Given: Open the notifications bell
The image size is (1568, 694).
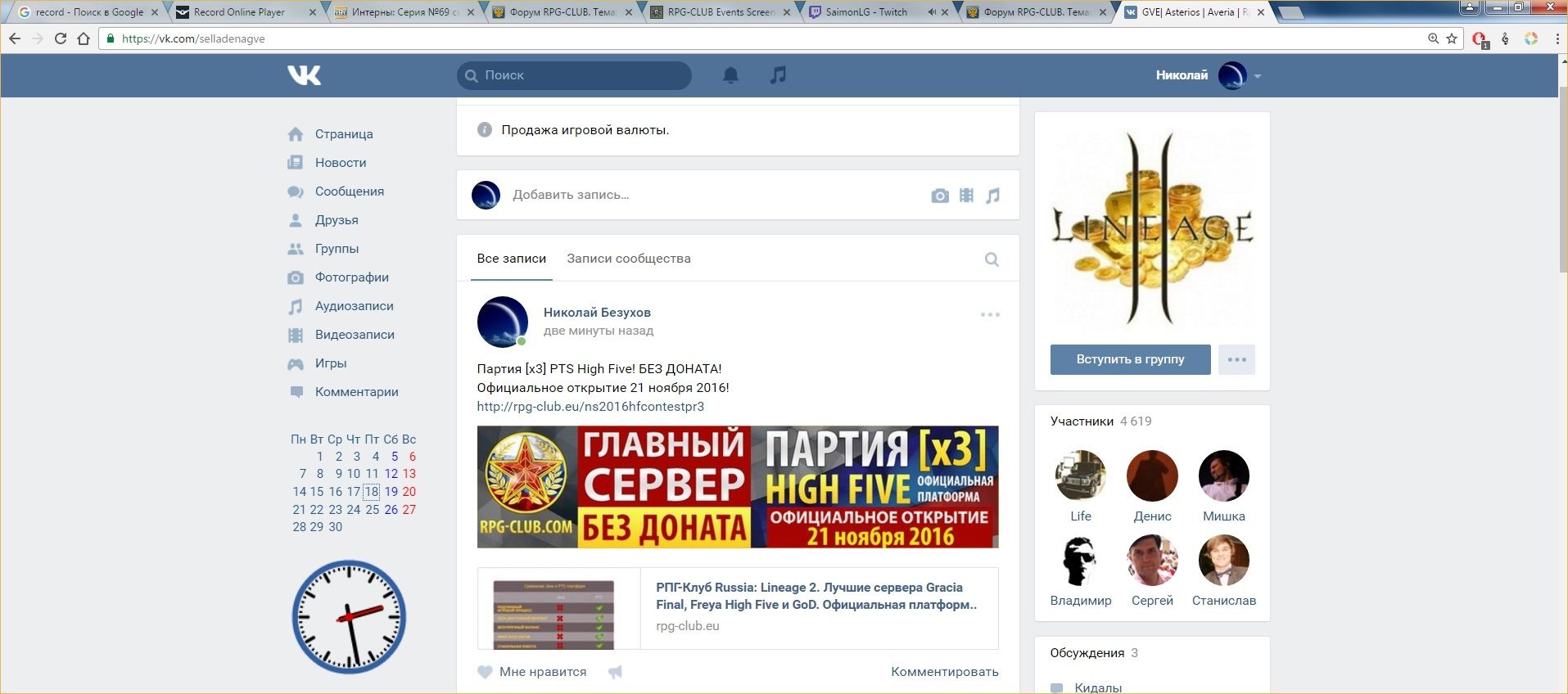Looking at the screenshot, I should [x=730, y=75].
